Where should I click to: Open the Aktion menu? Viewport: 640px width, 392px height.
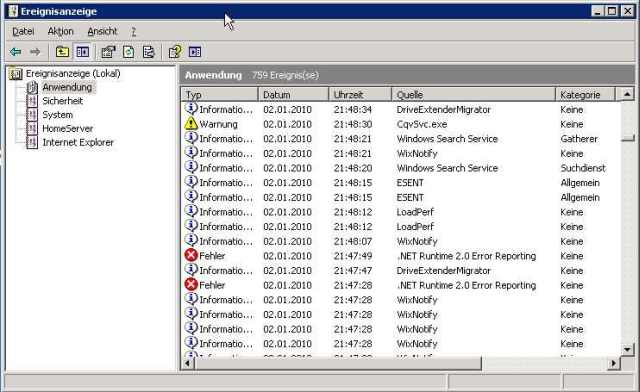pos(60,31)
